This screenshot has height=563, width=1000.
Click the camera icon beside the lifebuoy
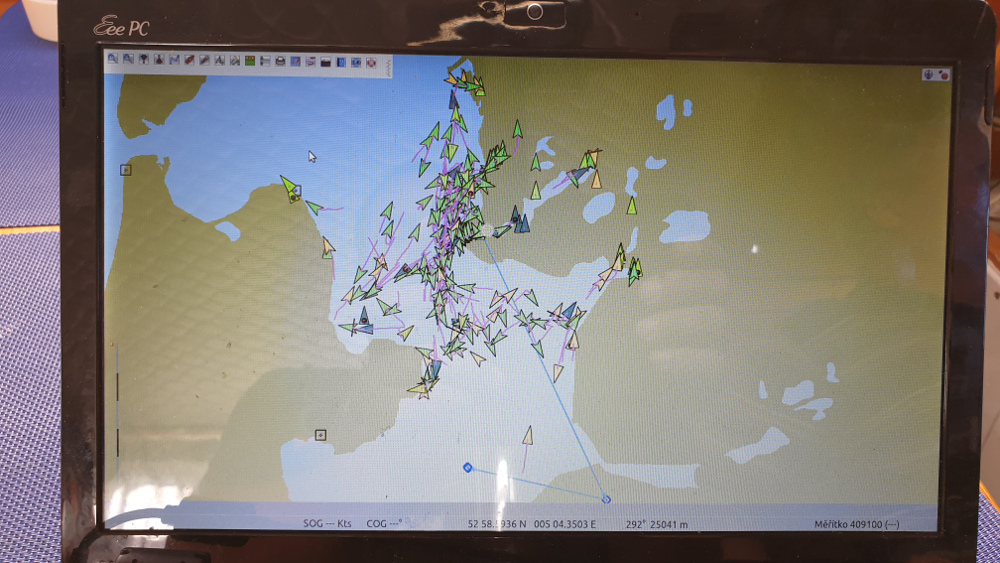(356, 62)
